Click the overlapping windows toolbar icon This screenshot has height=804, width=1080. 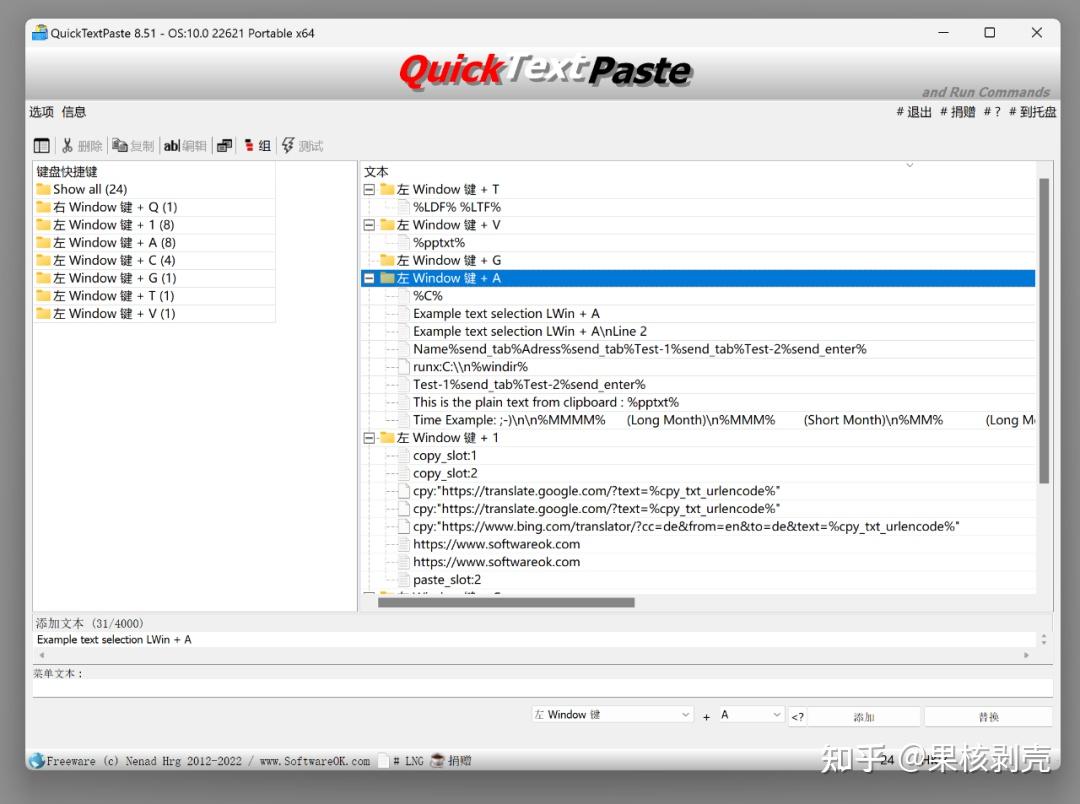222,145
